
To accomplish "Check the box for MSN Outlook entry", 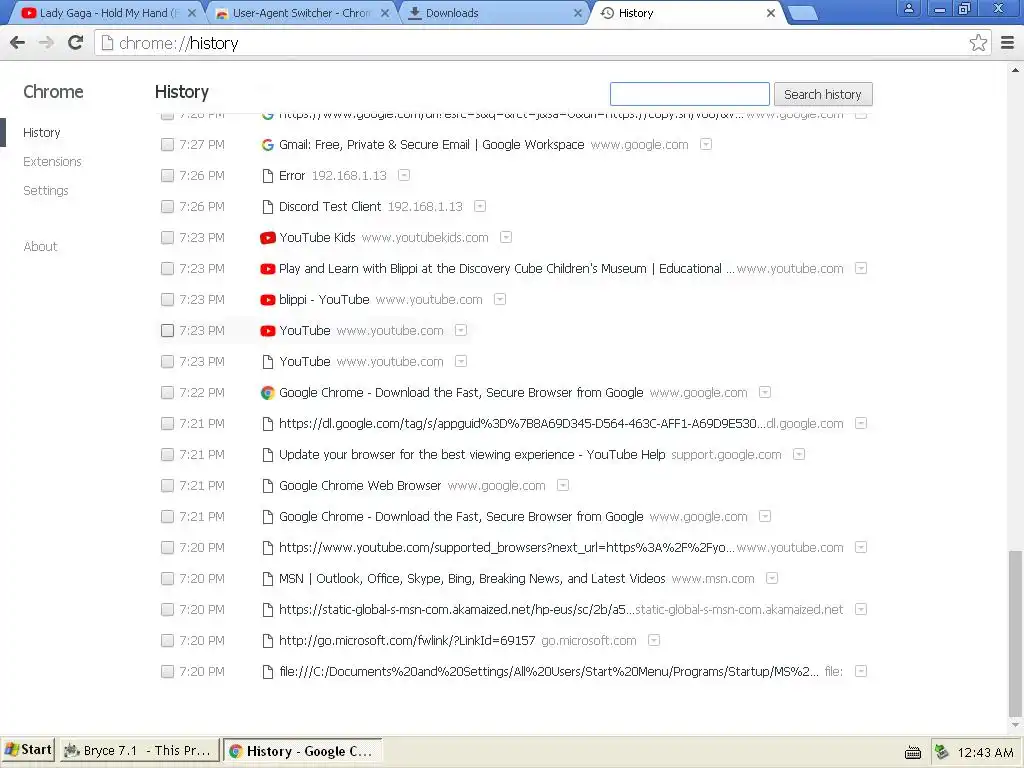I will point(167,579).
